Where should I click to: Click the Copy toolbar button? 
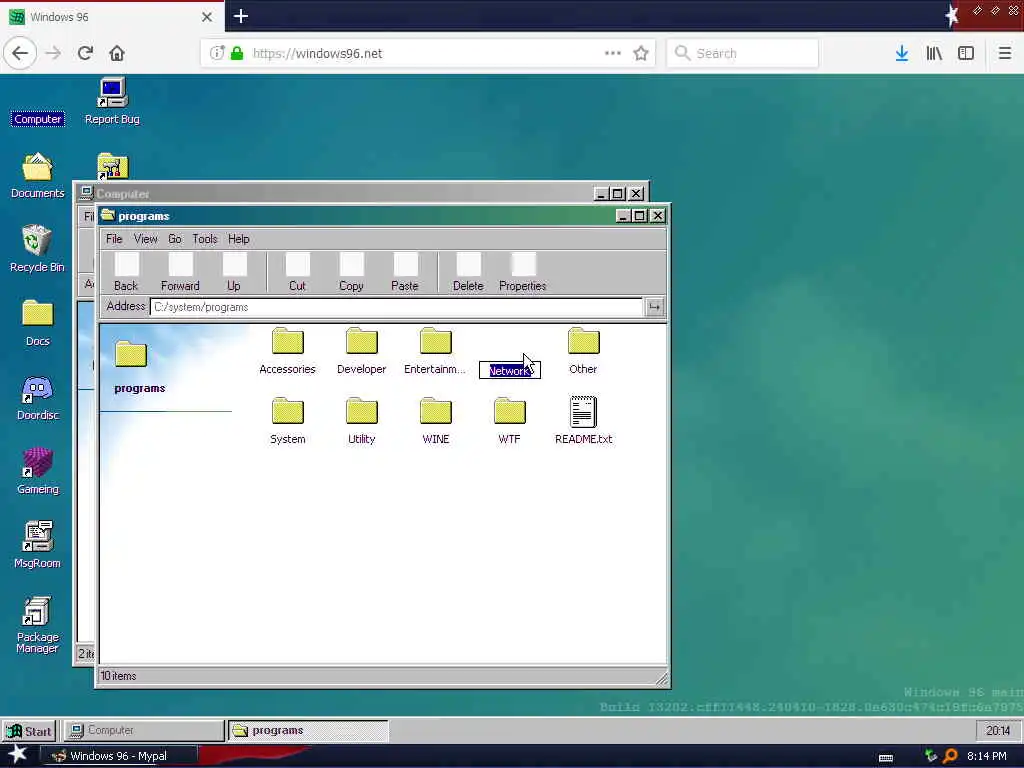tap(351, 272)
